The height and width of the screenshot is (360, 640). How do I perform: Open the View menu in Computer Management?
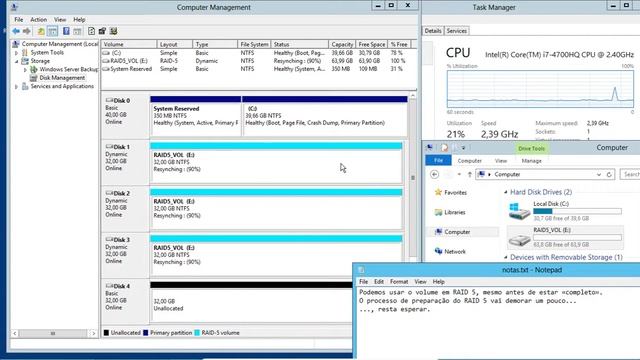pos(60,20)
